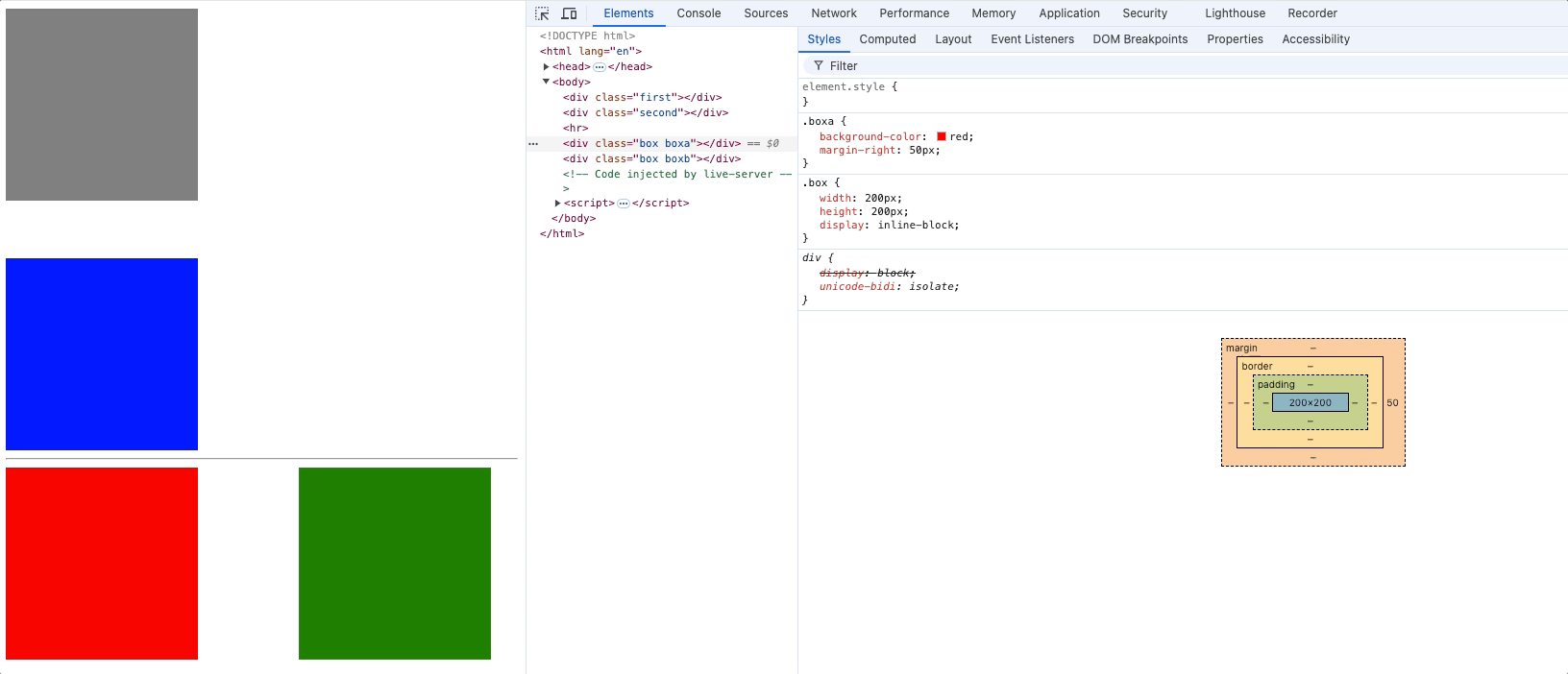This screenshot has height=674, width=1568.
Task: Click the border label in box model
Action: point(1257,367)
